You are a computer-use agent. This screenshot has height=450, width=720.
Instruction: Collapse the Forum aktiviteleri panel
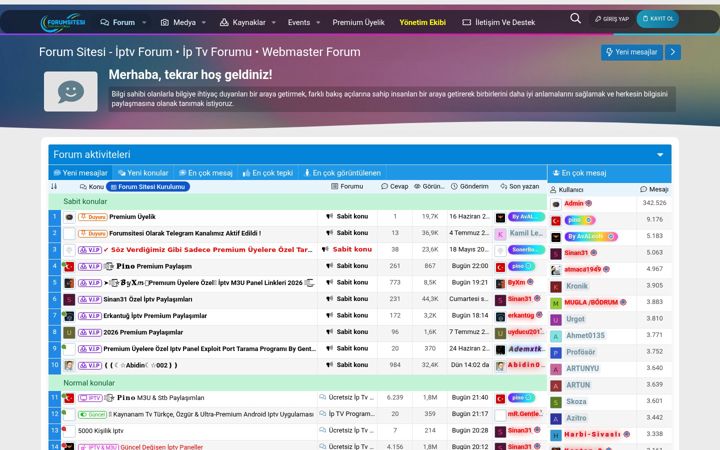(660, 155)
